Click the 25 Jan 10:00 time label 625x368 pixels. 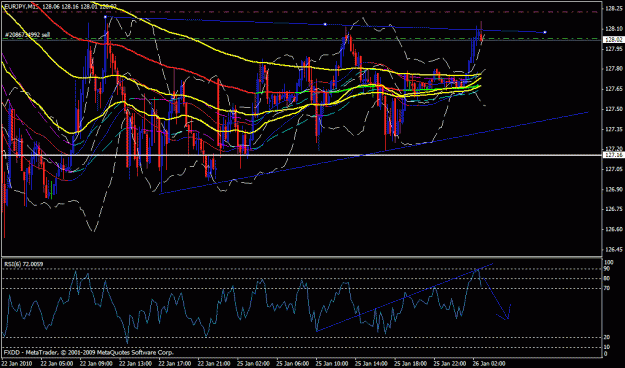pos(331,364)
